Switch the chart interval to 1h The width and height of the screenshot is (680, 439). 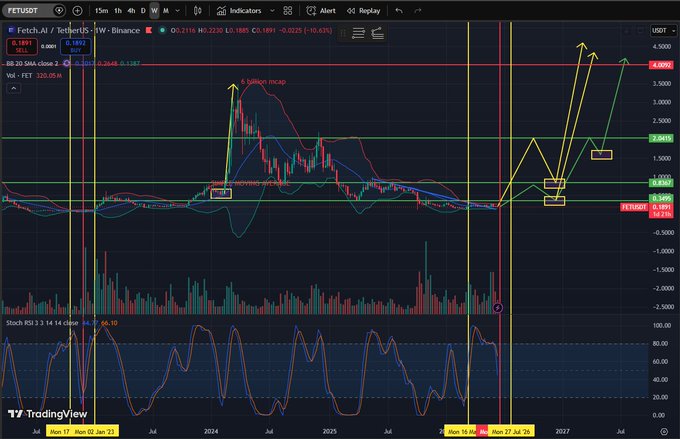click(118, 10)
